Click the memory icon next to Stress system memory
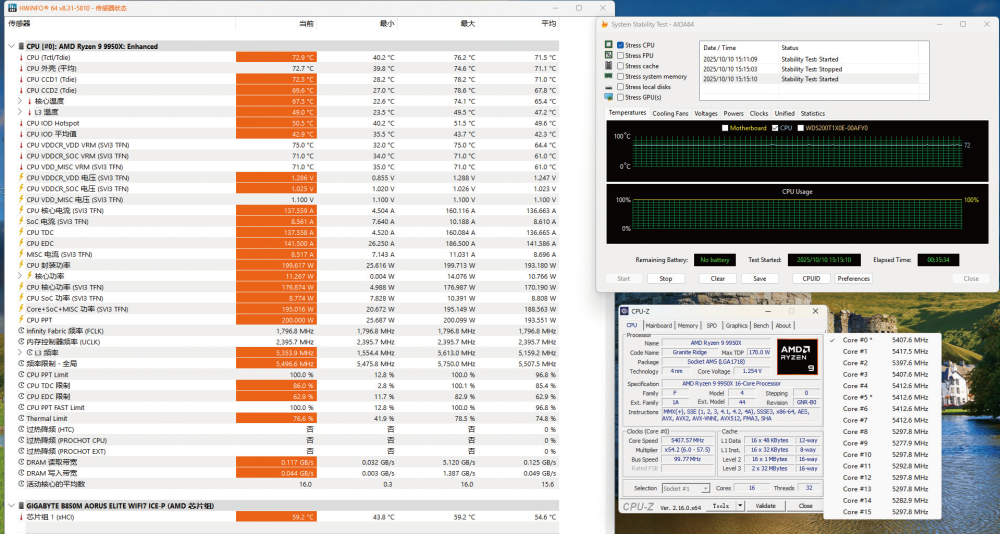Image resolution: width=1000 pixels, height=534 pixels. coord(608,76)
